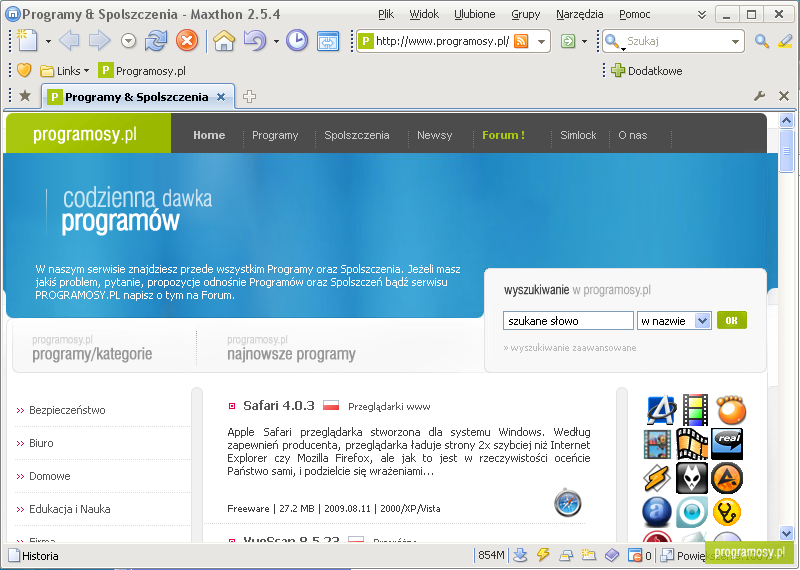Open the Ulubione menu
Screen dimensions: 800x570
pos(474,14)
